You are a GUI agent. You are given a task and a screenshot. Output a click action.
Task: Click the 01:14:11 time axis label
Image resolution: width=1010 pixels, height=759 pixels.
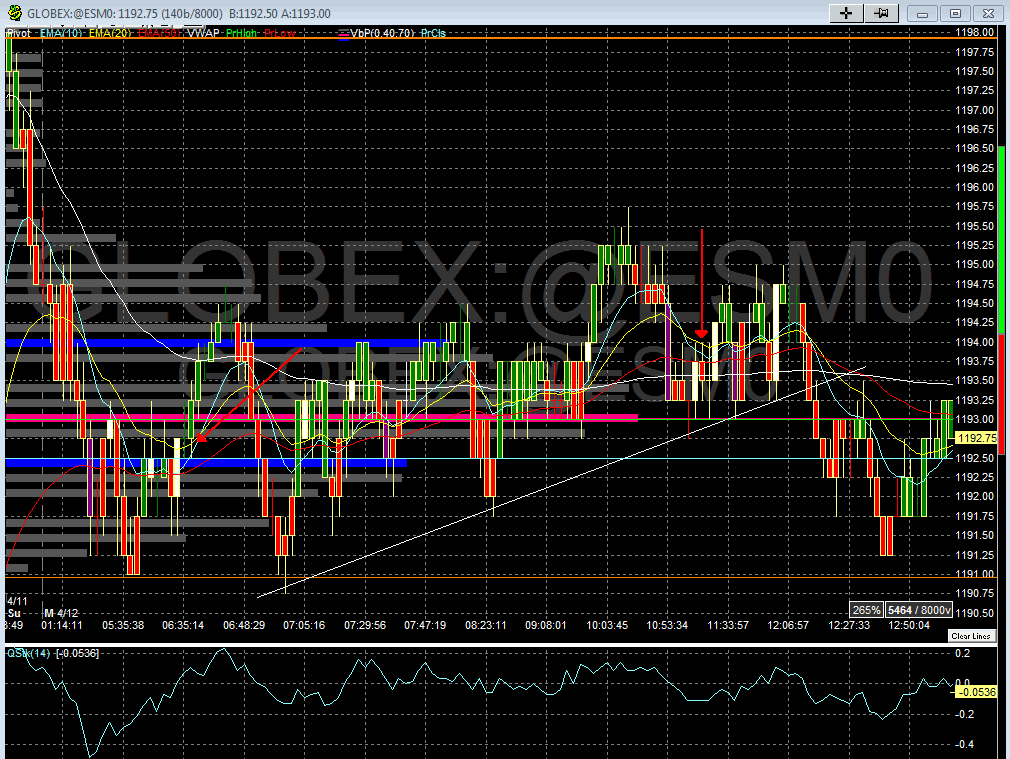(x=62, y=625)
